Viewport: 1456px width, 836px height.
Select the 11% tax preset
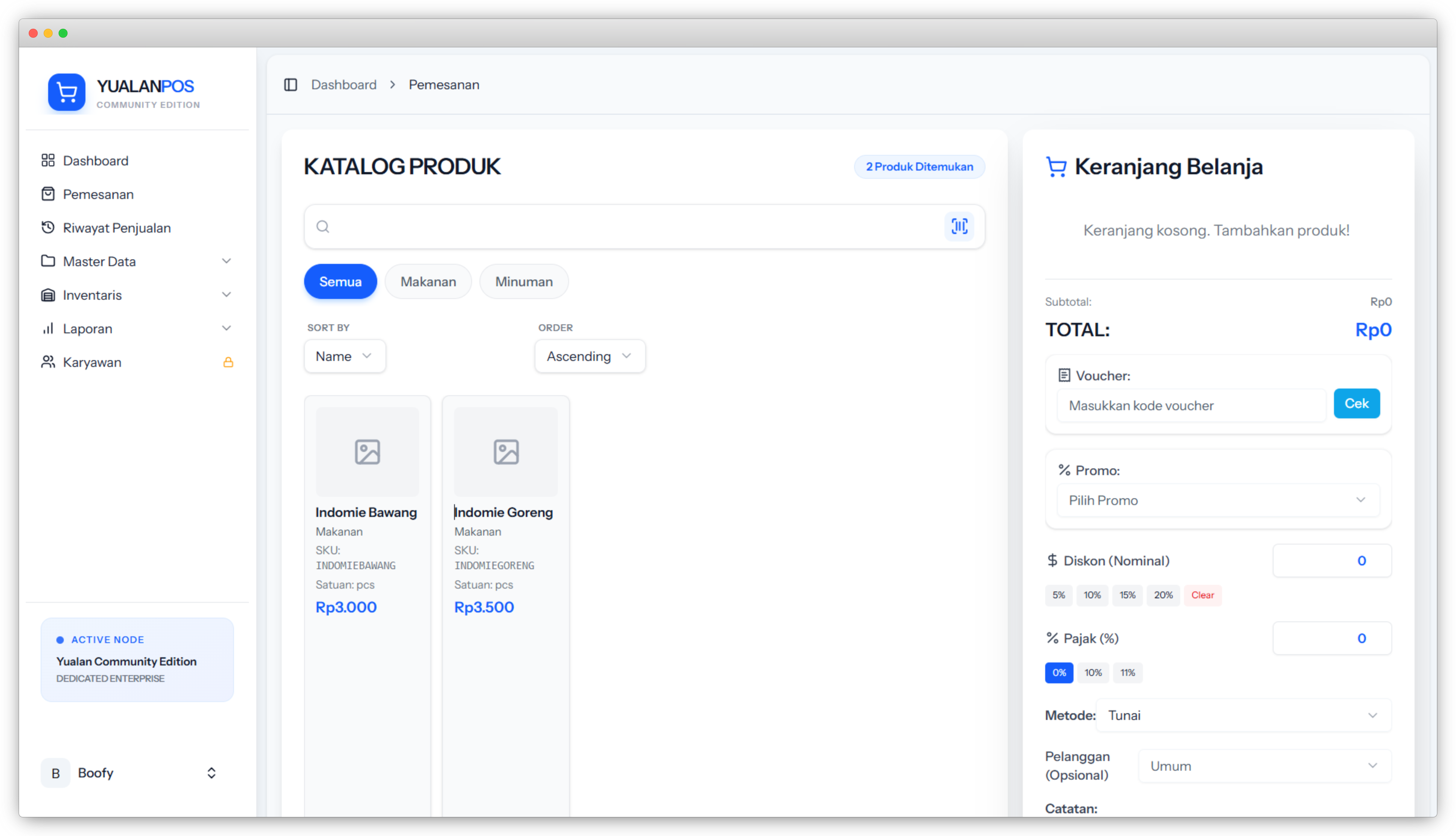(x=1127, y=673)
